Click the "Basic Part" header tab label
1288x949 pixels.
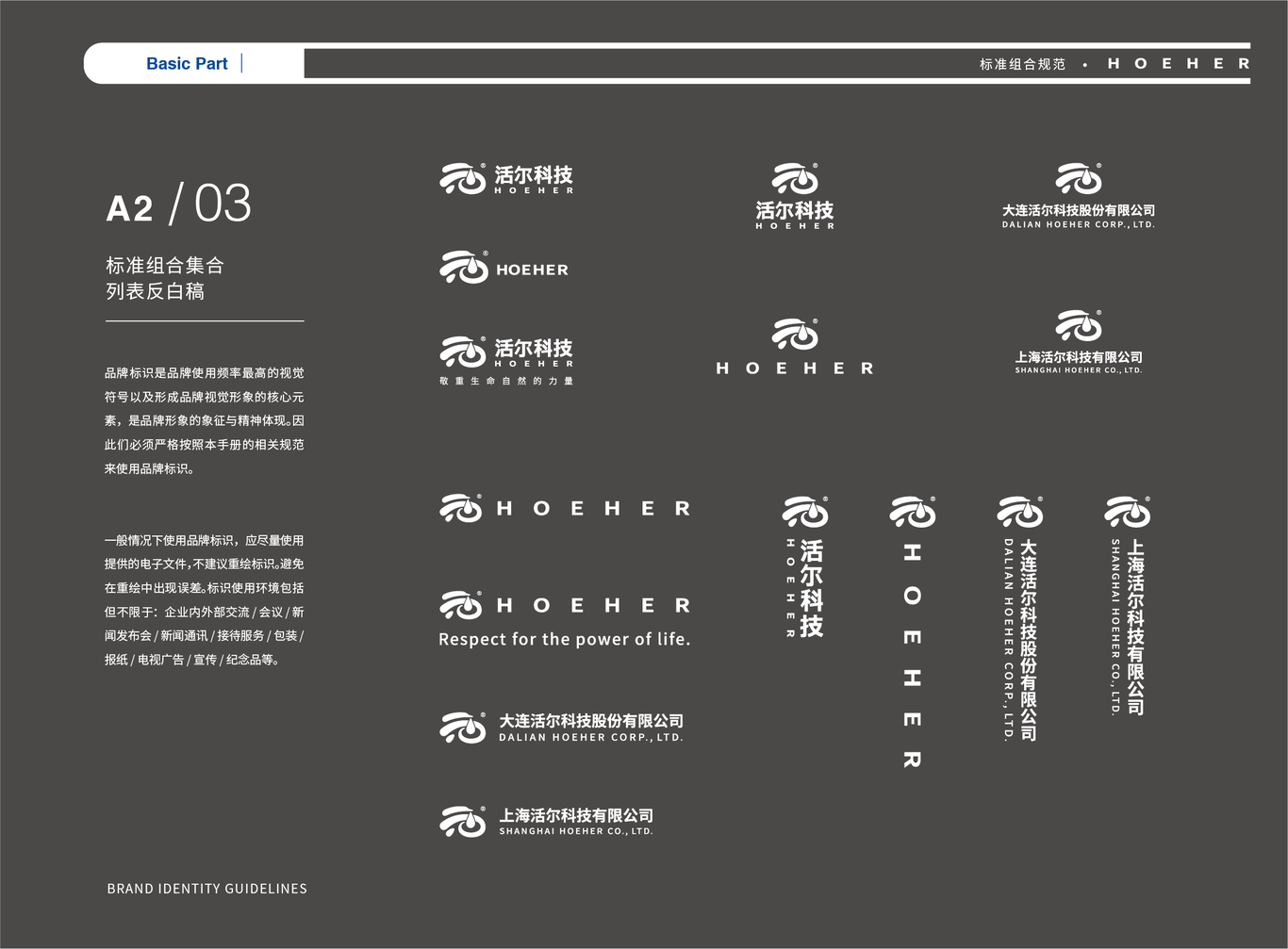[x=187, y=63]
